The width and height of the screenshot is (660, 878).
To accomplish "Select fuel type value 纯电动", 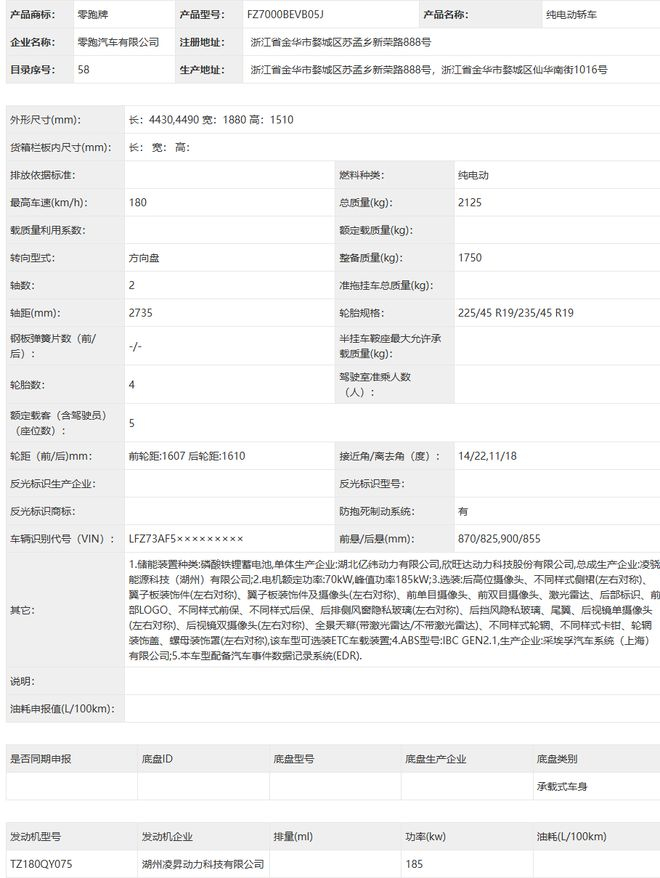I will coord(473,175).
